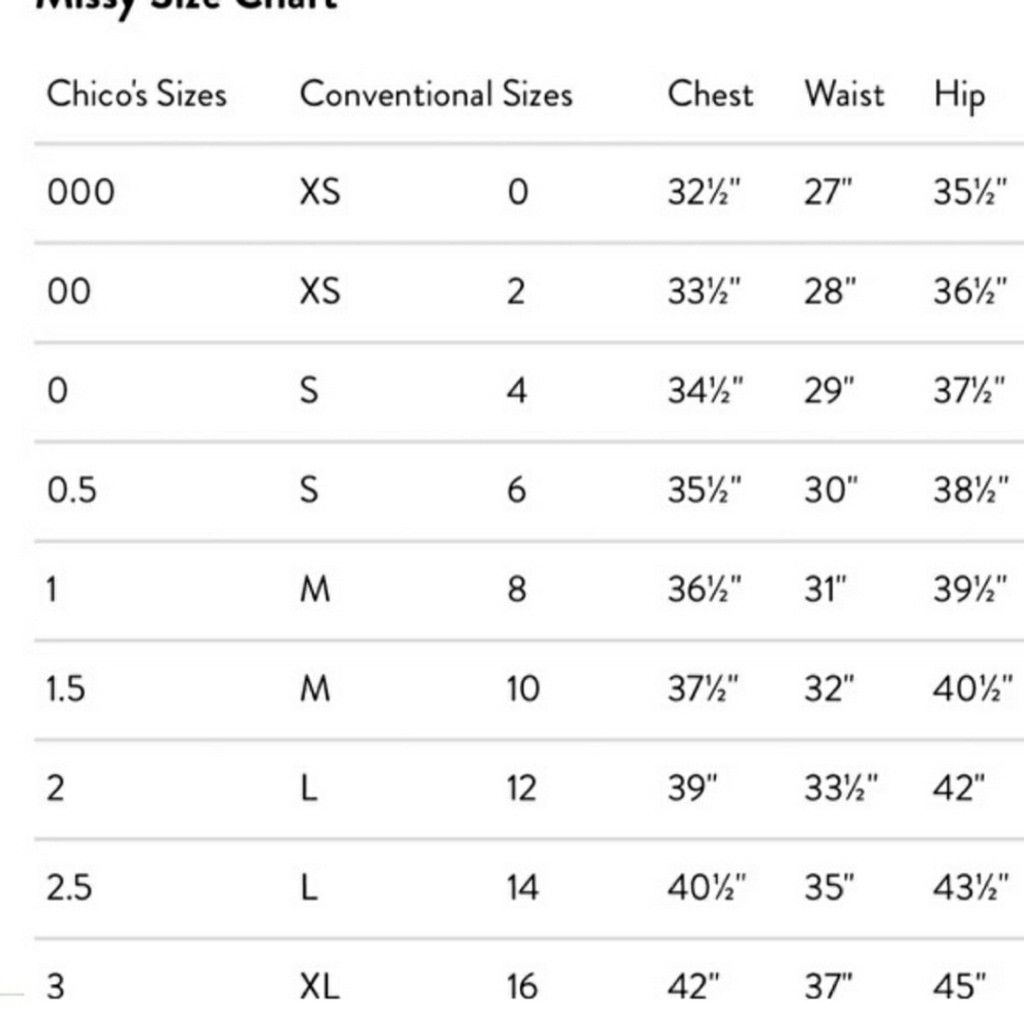Image resolution: width=1024 pixels, height=1025 pixels.
Task: Select Chico's size 1.5 cell
Action: click(65, 689)
